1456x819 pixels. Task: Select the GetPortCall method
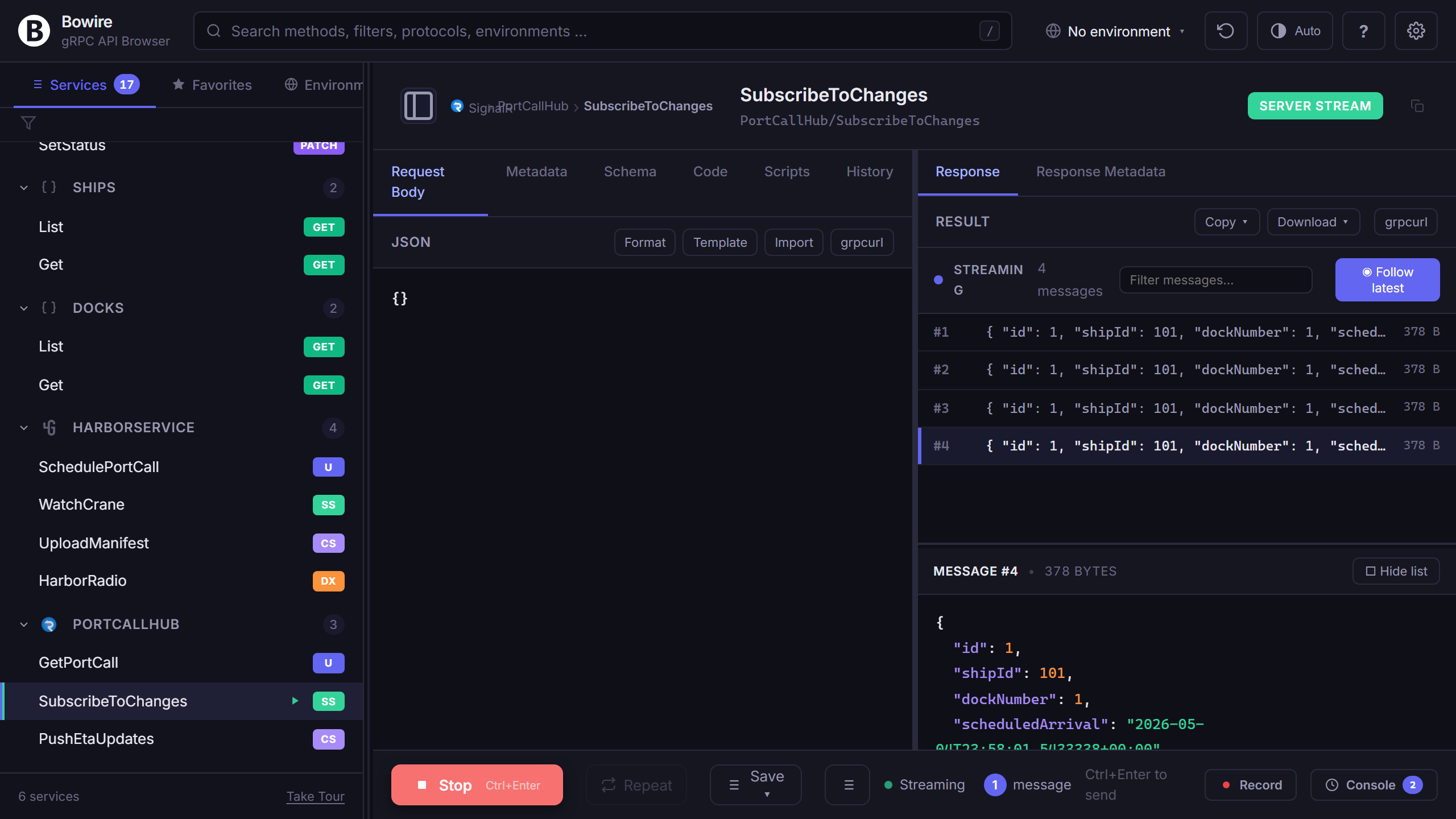click(182, 663)
